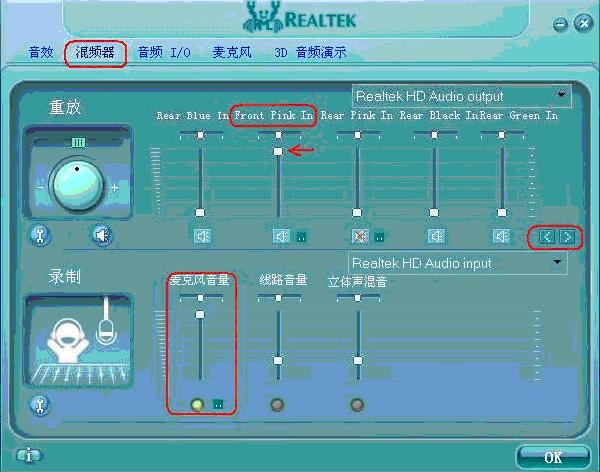Click the Rear Blue In label
This screenshot has width=600, height=472.
(x=192, y=116)
